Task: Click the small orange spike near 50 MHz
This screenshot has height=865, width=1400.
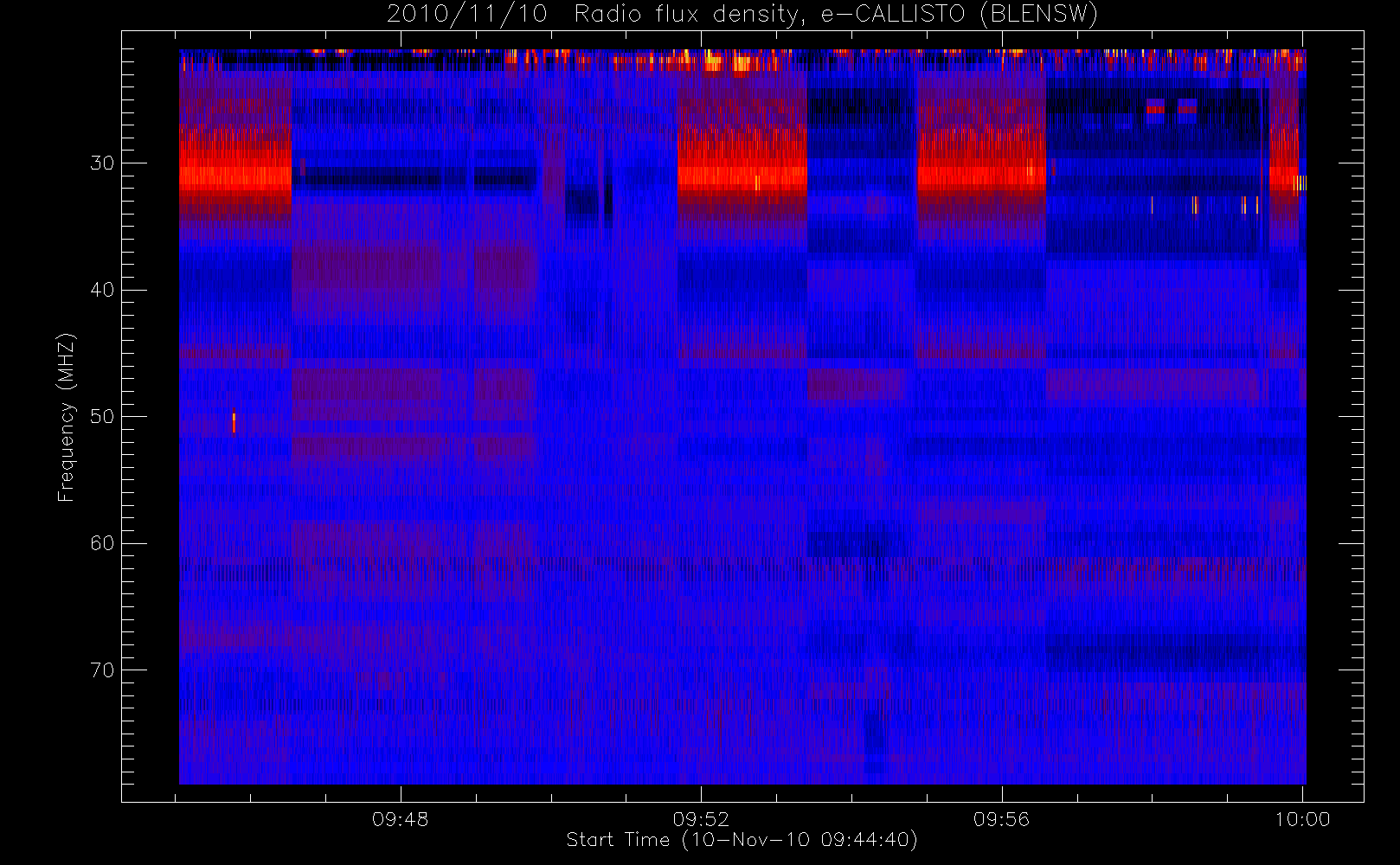Action: [234, 422]
